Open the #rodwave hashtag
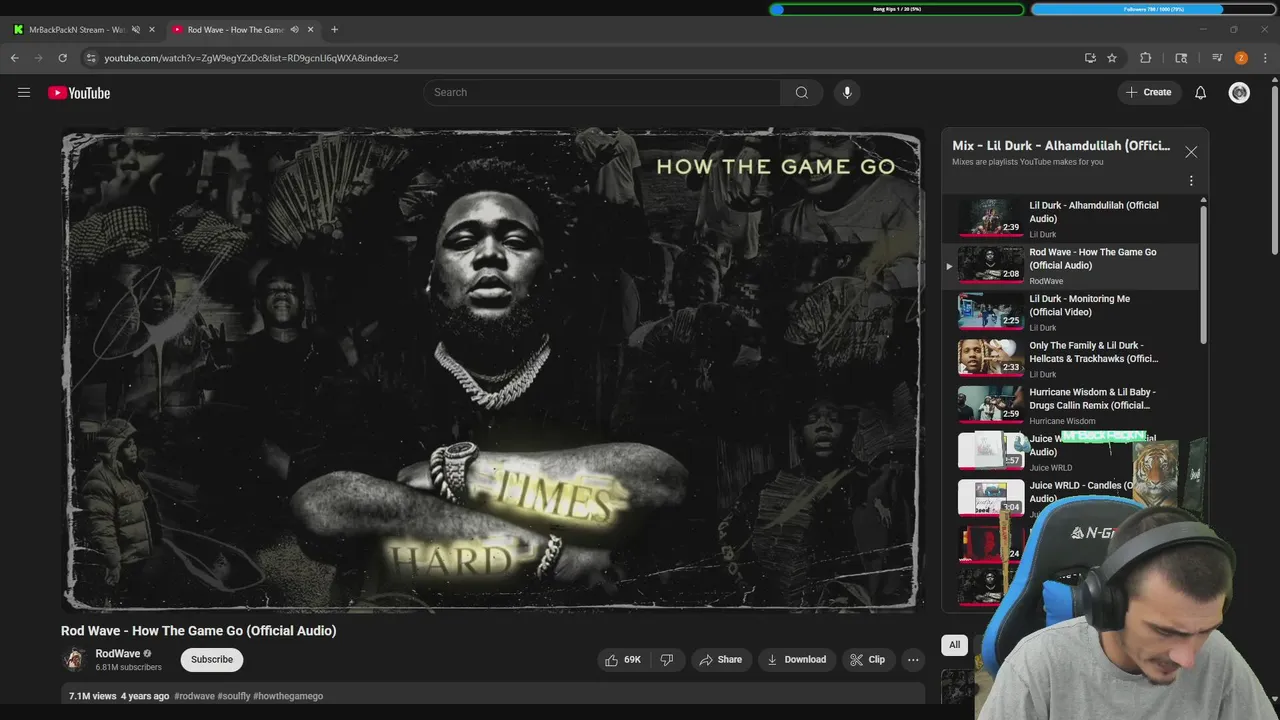Viewport: 1280px width, 720px height. pos(194,696)
